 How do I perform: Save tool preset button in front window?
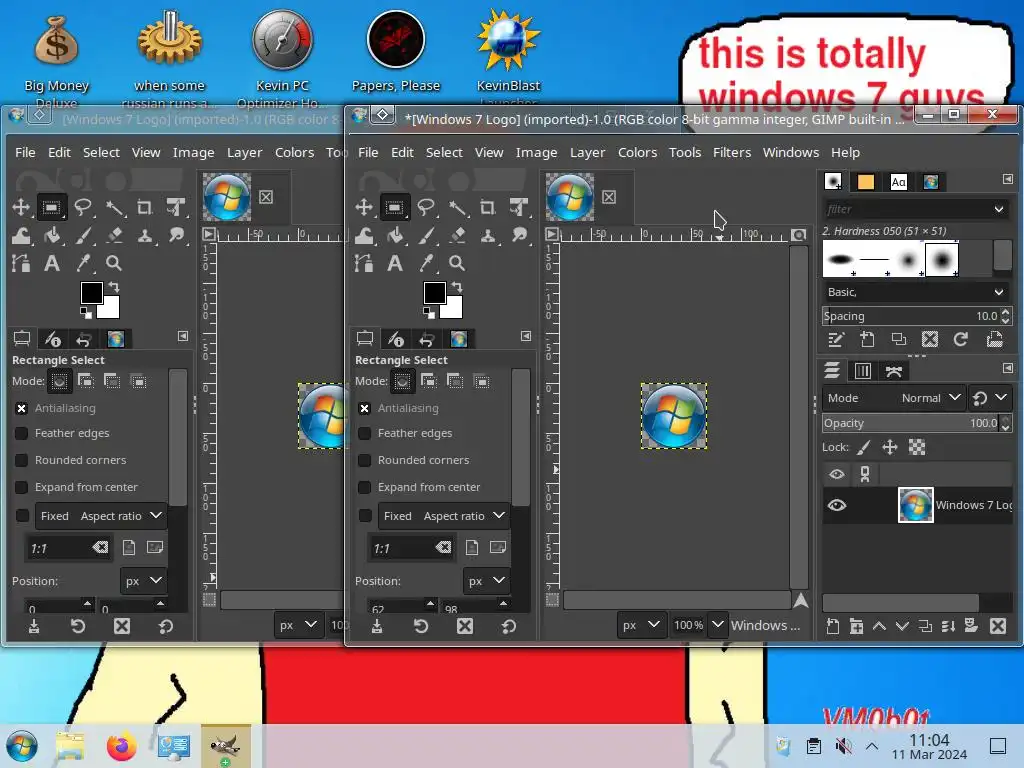(377, 626)
